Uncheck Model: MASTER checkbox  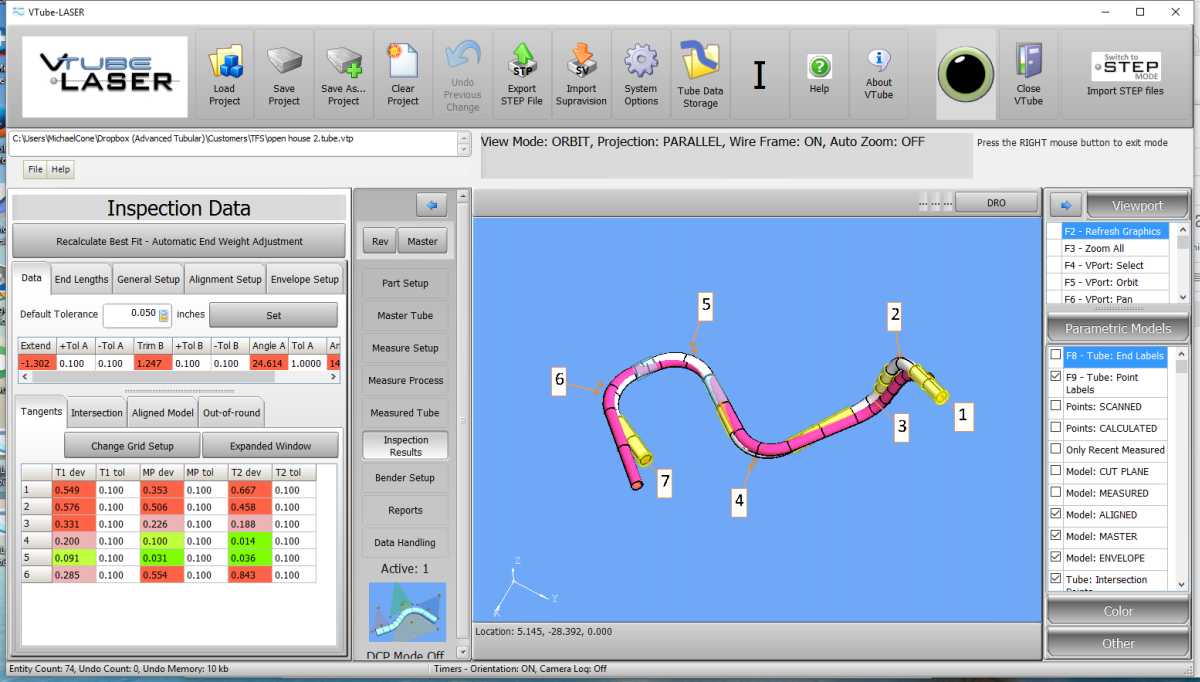coord(1056,536)
